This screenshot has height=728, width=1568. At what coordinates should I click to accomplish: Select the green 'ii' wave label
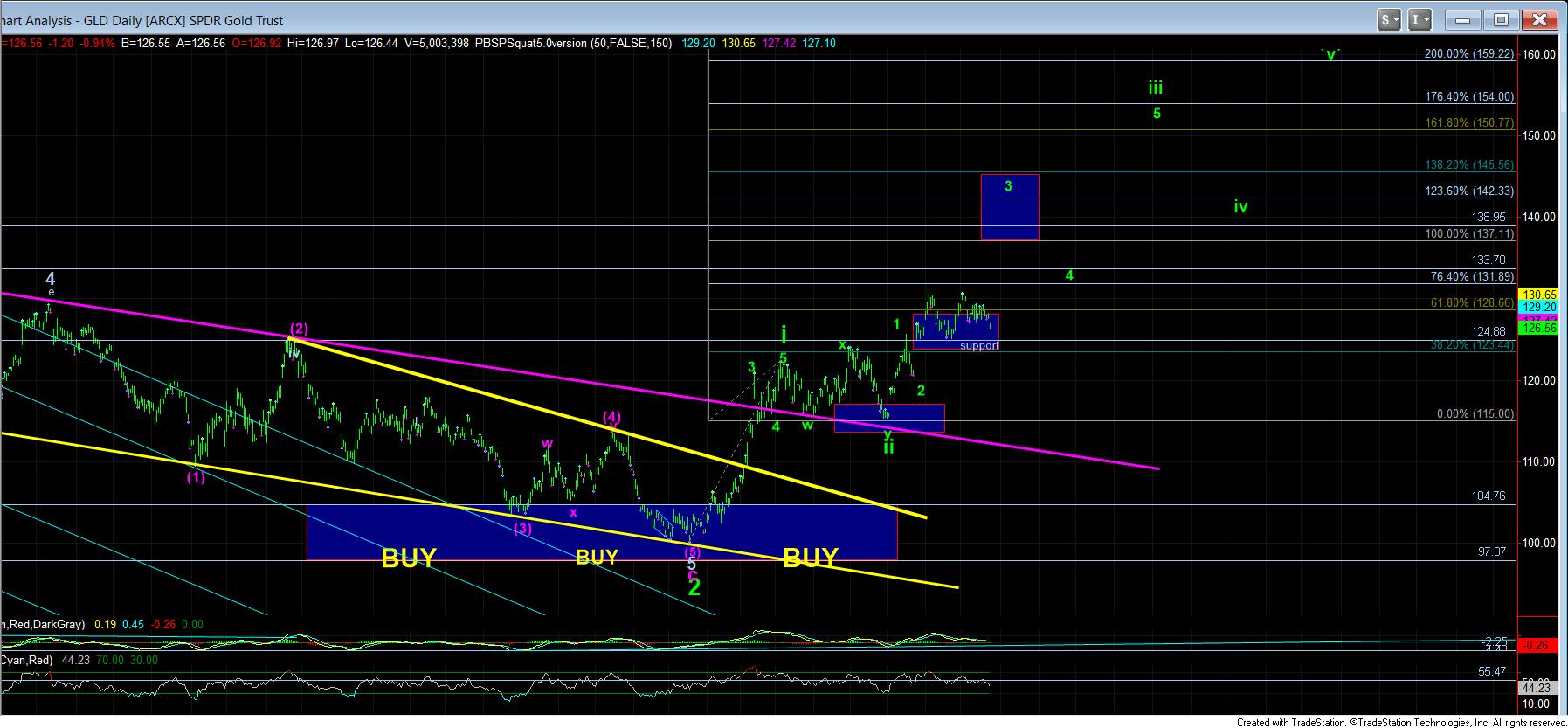888,447
